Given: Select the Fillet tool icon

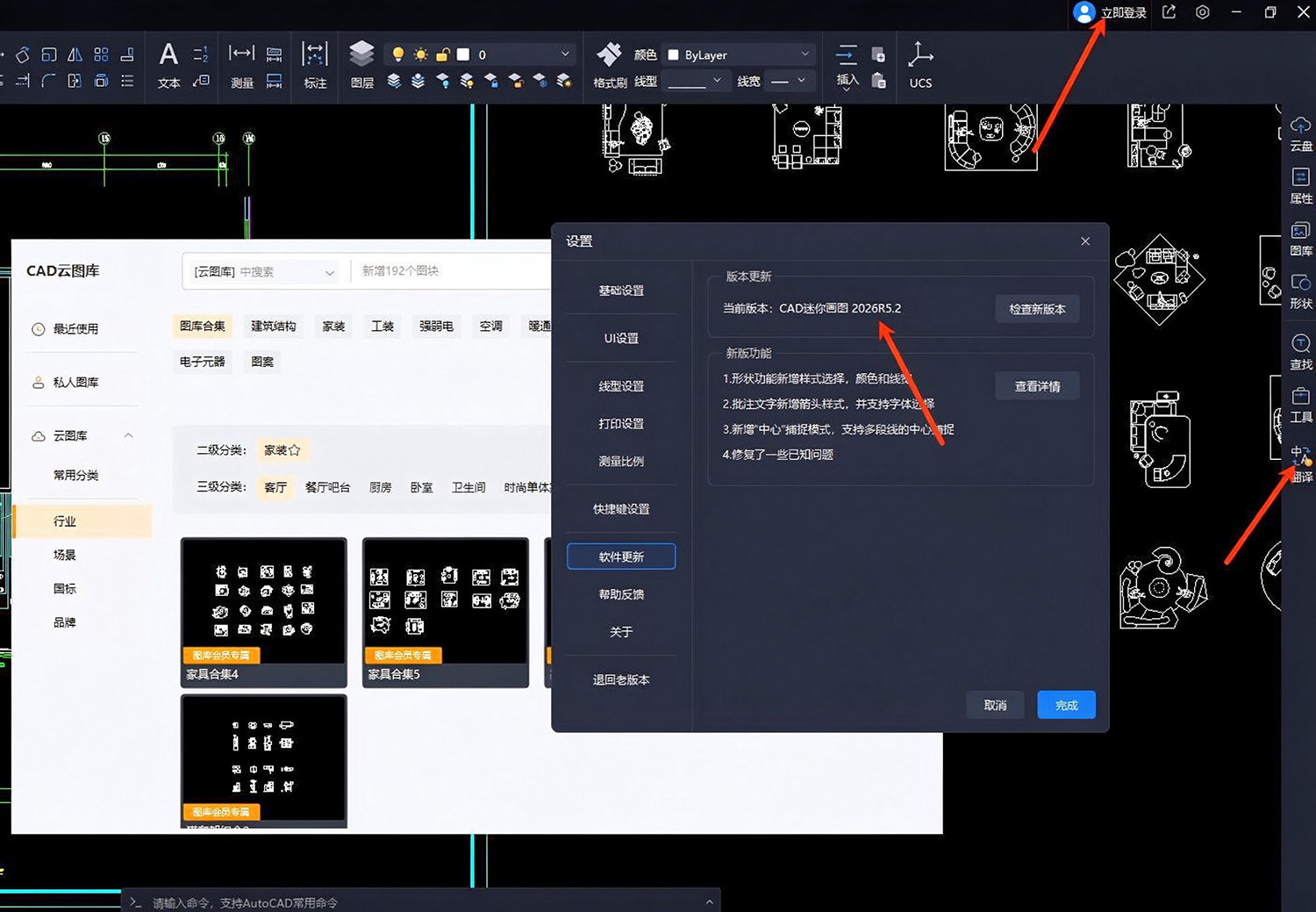Looking at the screenshot, I should tap(49, 81).
